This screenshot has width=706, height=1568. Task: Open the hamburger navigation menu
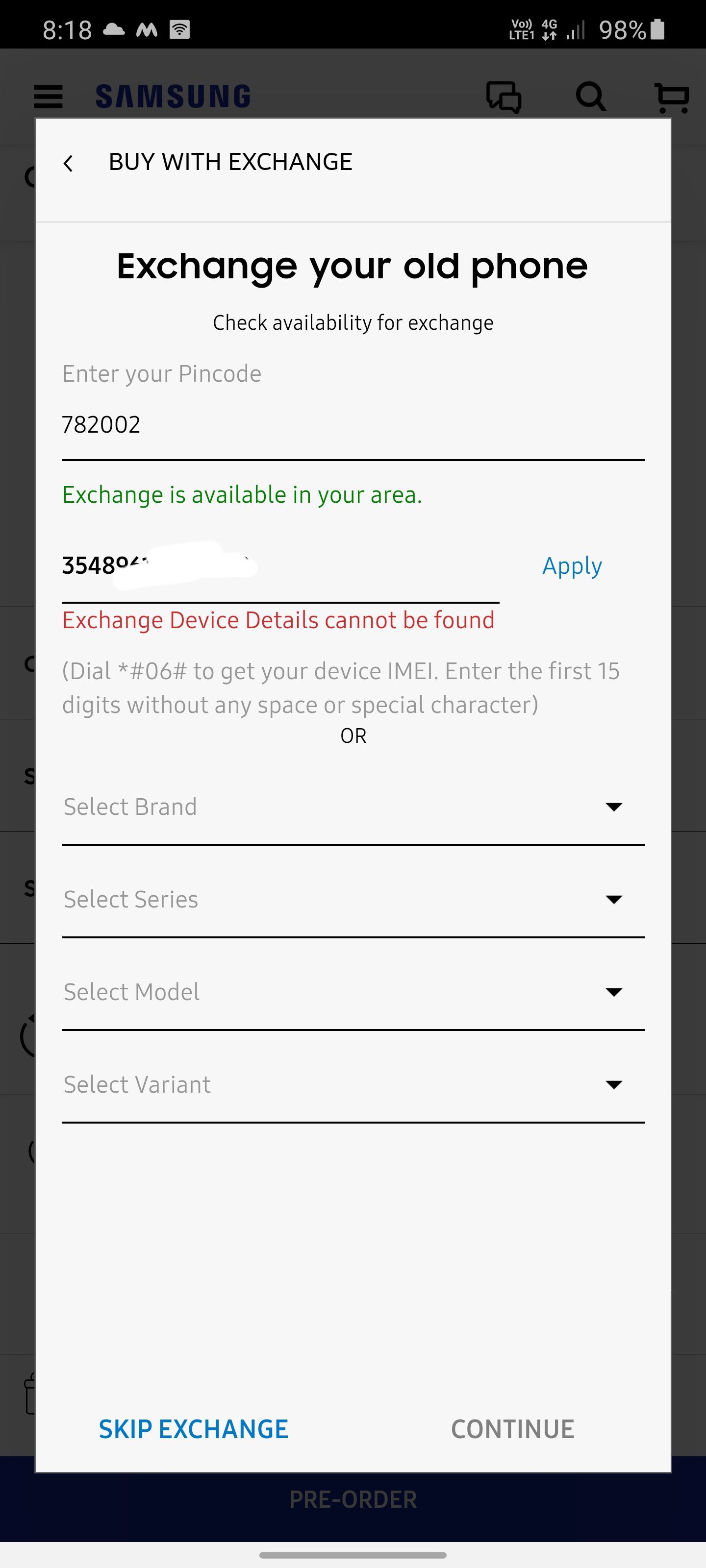pos(48,96)
